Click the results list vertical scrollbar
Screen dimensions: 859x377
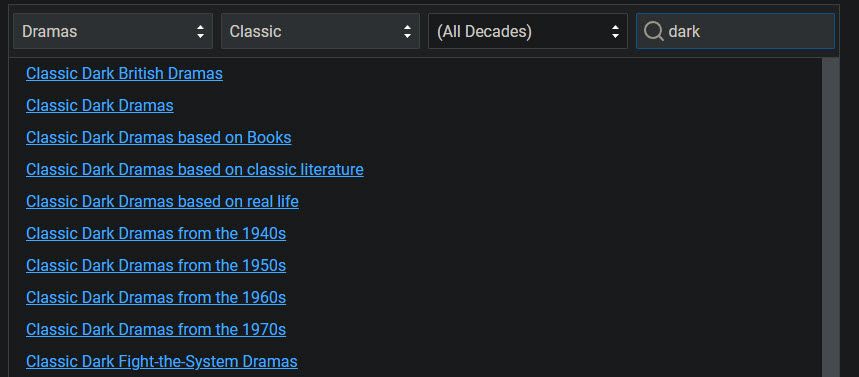(x=831, y=217)
